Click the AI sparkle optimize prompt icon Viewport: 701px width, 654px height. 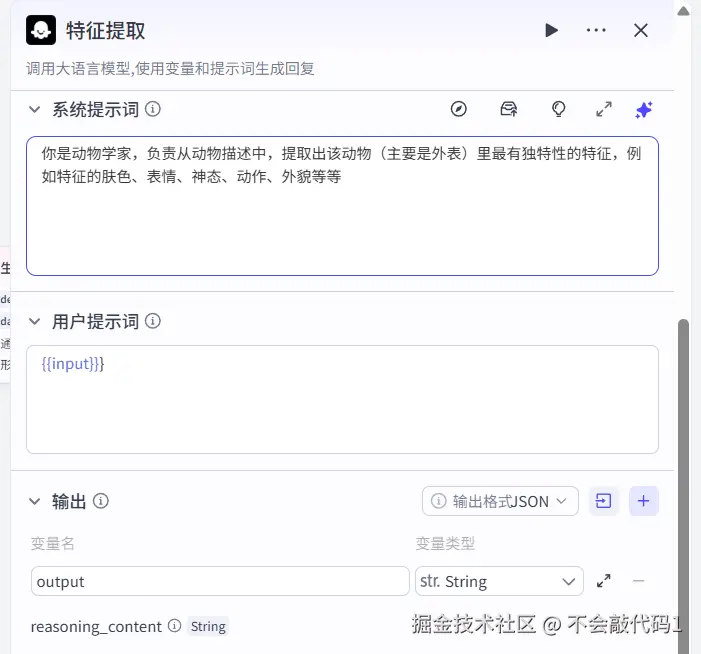point(644,110)
